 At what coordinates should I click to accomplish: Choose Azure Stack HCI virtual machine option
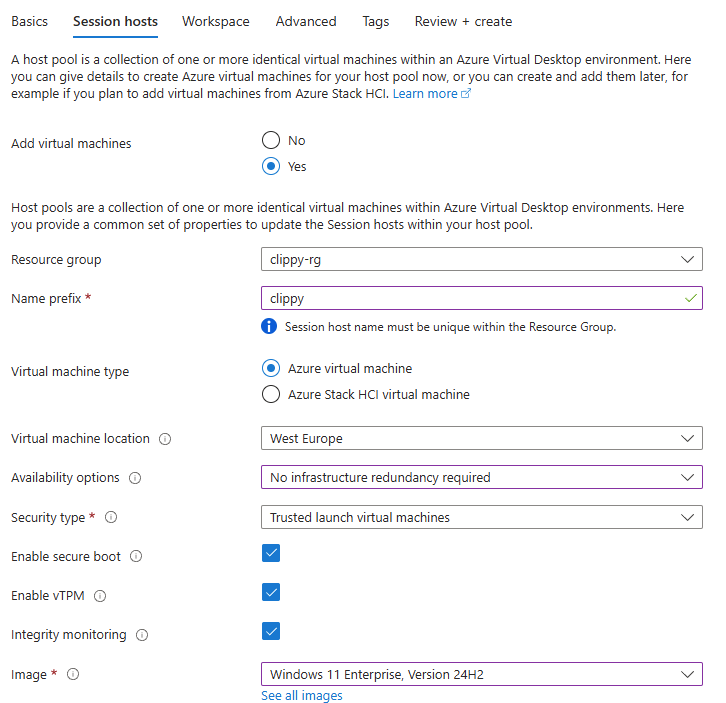pyautogui.click(x=271, y=394)
